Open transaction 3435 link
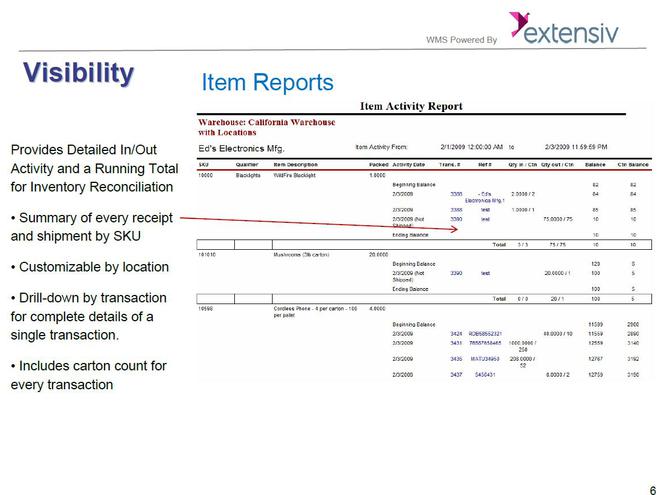Image resolution: width=660 pixels, height=495 pixels. click(456, 359)
